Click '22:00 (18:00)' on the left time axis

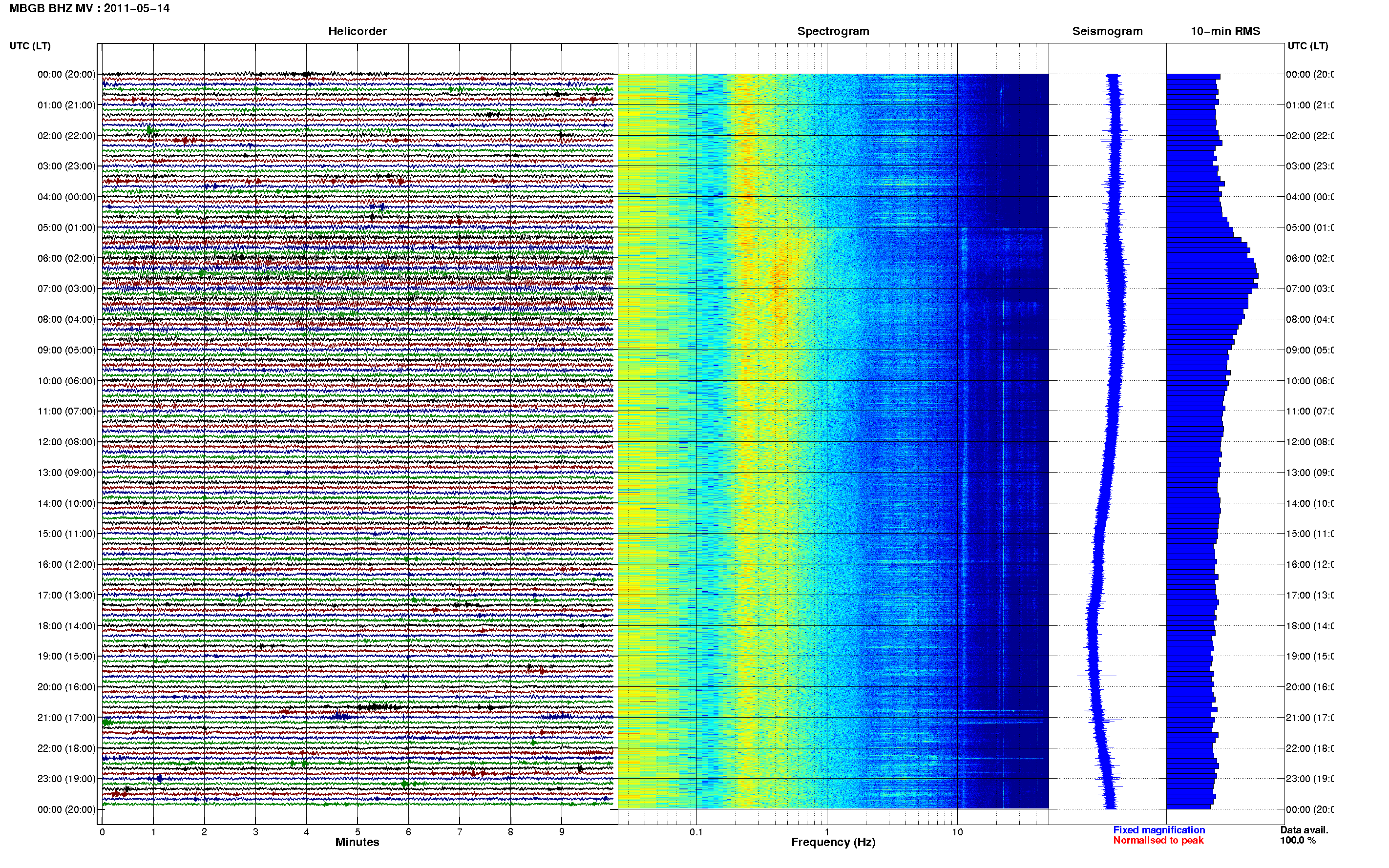(x=66, y=748)
